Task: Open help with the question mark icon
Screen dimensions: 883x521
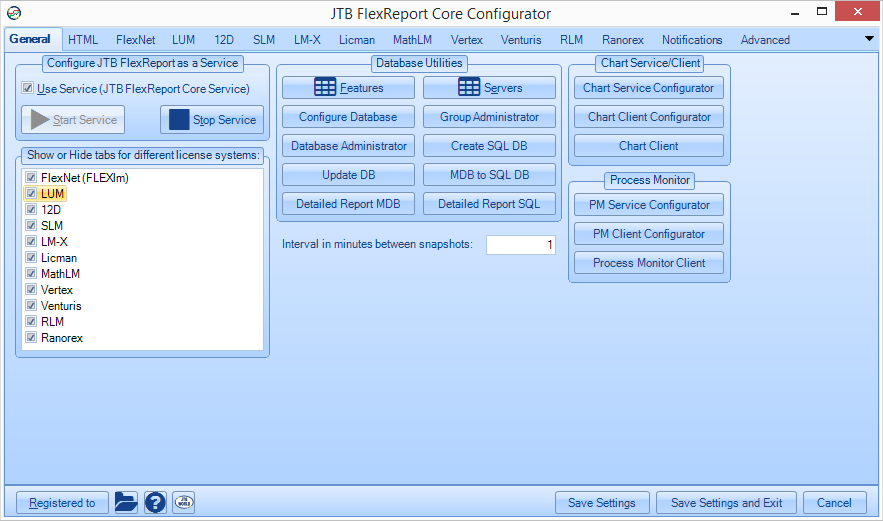Action: [x=155, y=502]
